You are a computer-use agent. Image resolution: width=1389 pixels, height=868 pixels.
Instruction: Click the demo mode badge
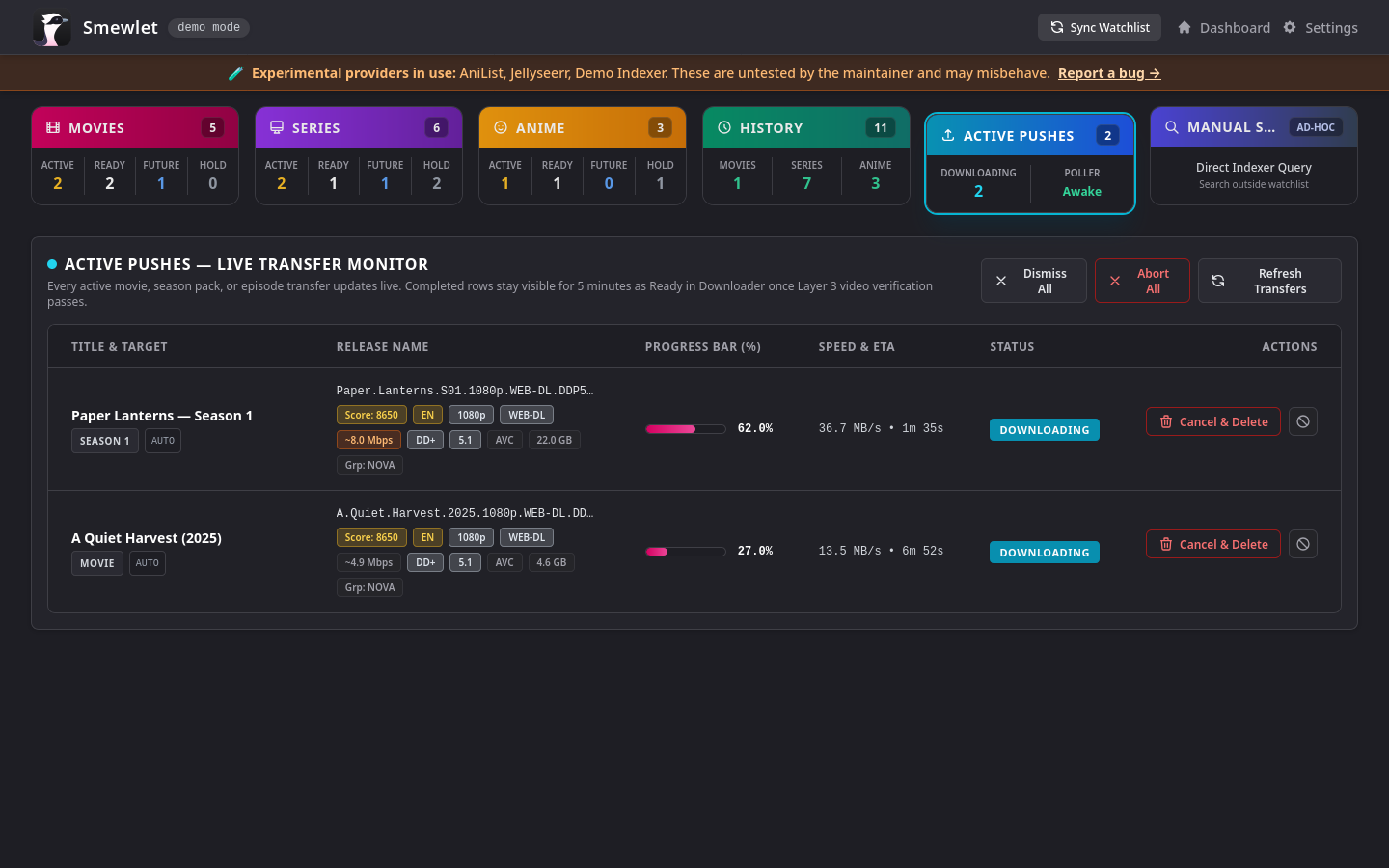(x=208, y=27)
